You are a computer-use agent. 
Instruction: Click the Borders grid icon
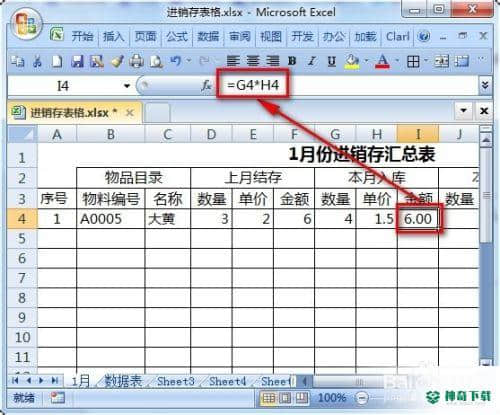pyautogui.click(x=413, y=61)
